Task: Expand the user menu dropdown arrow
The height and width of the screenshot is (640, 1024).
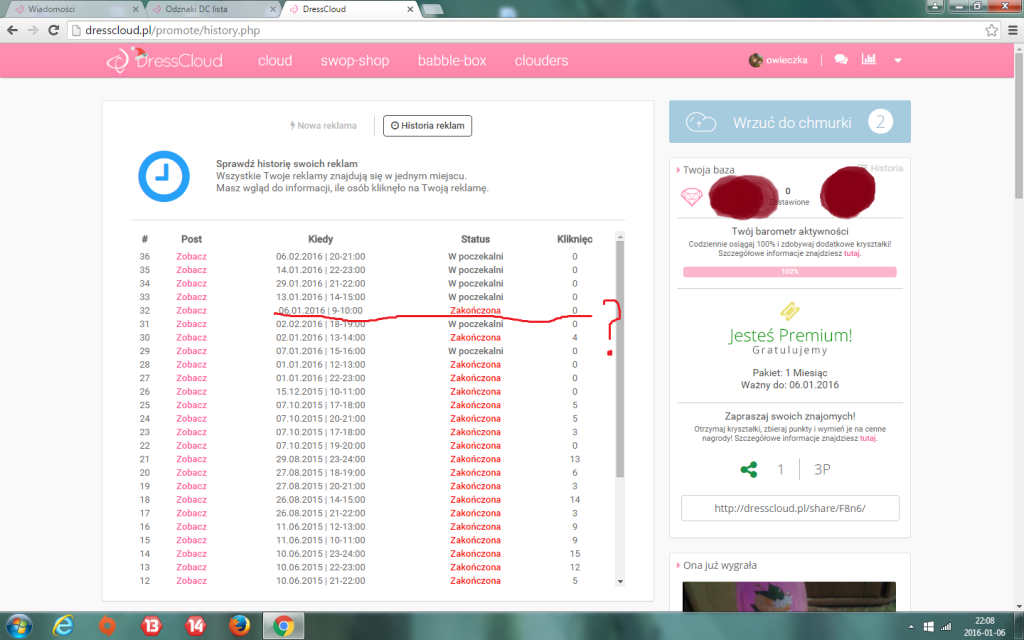Action: pos(898,61)
